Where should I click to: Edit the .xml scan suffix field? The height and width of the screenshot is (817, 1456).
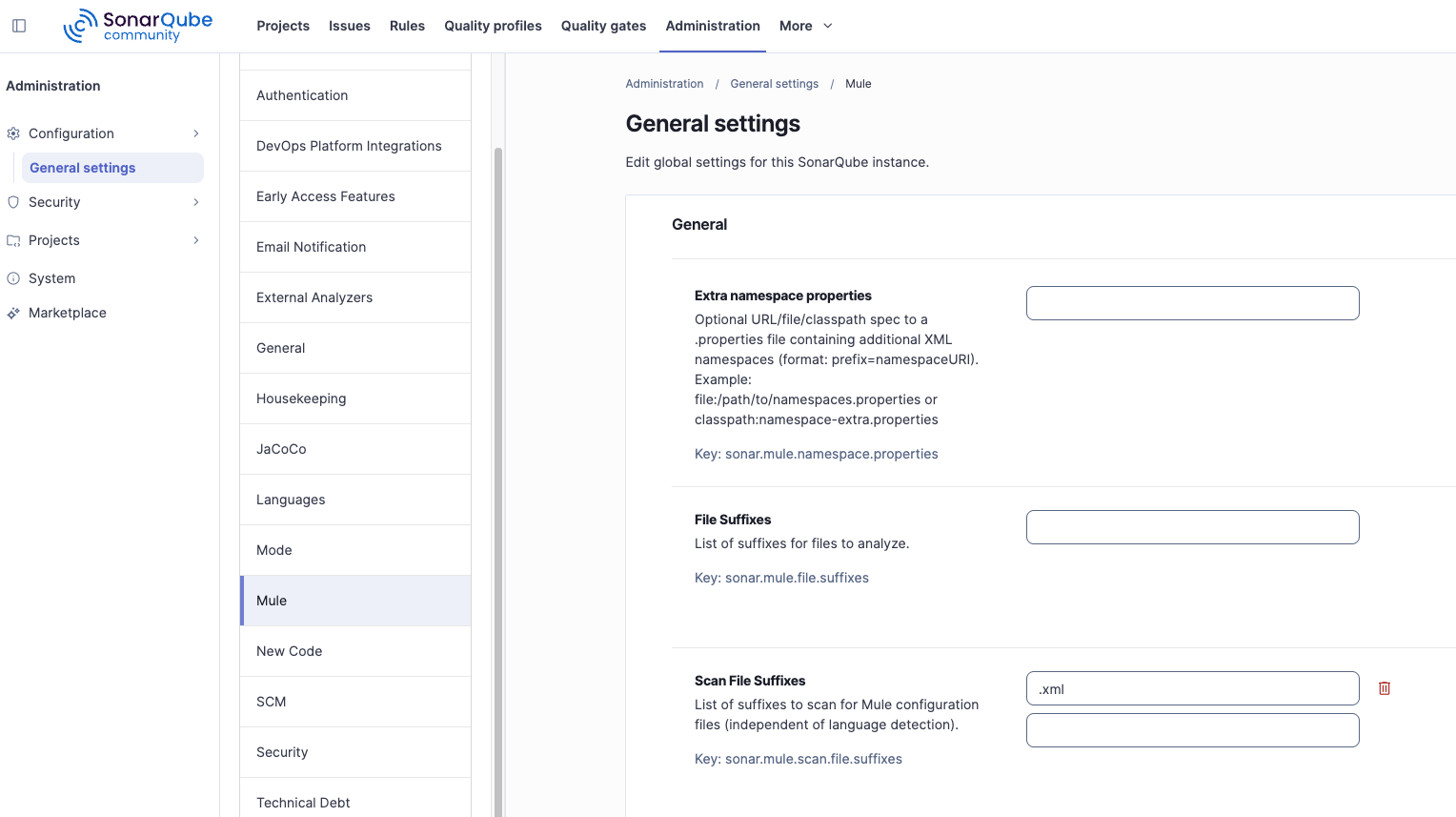(x=1192, y=688)
